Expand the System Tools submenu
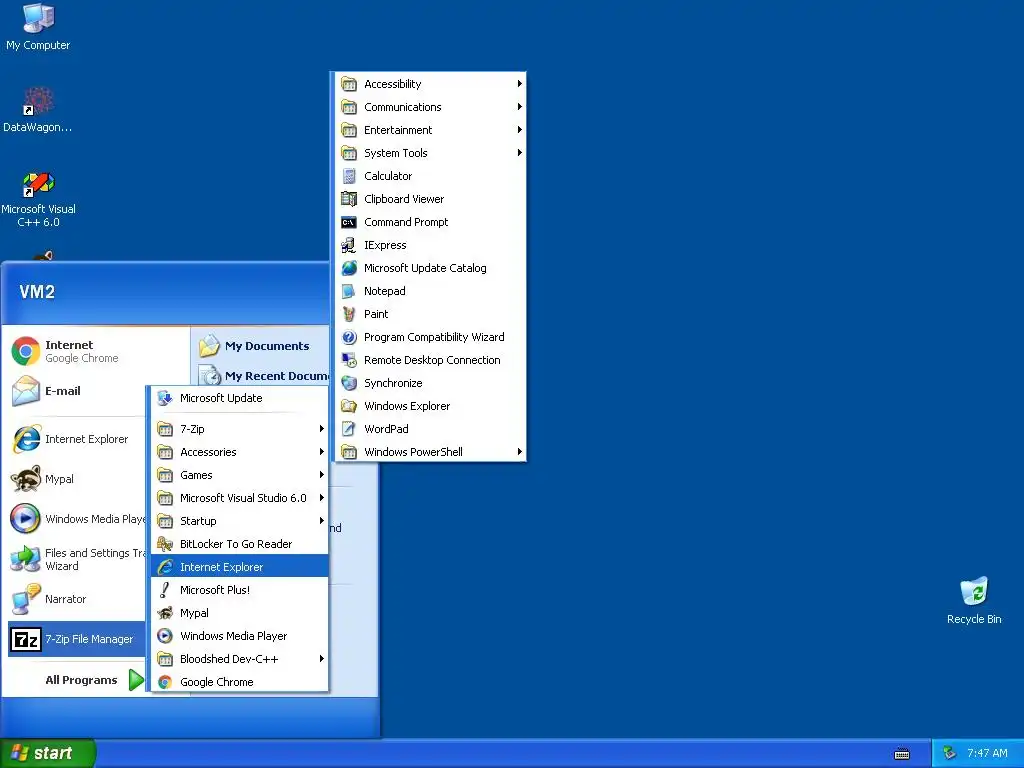 pyautogui.click(x=430, y=153)
